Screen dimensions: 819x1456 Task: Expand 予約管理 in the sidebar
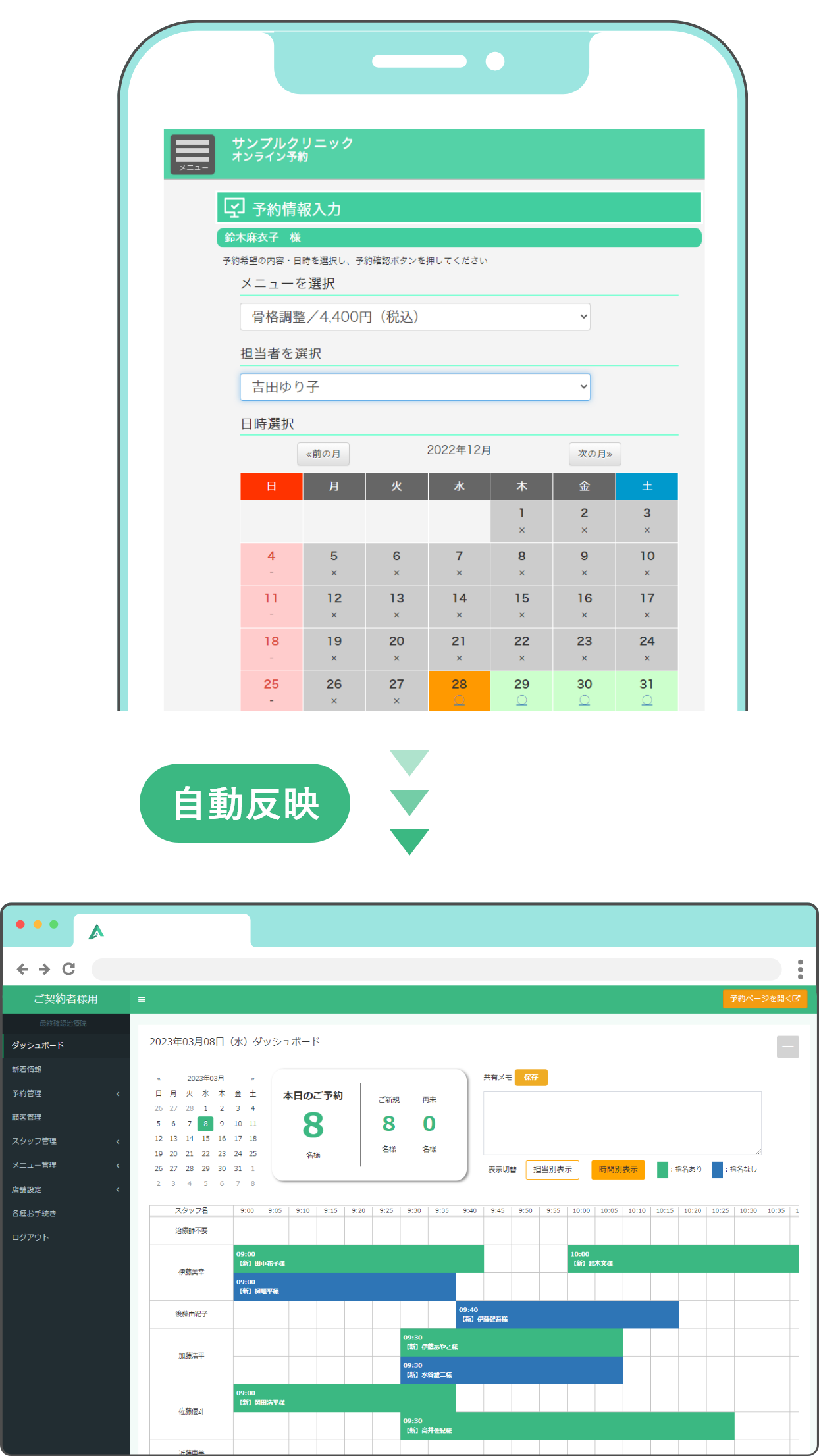pos(65,1093)
